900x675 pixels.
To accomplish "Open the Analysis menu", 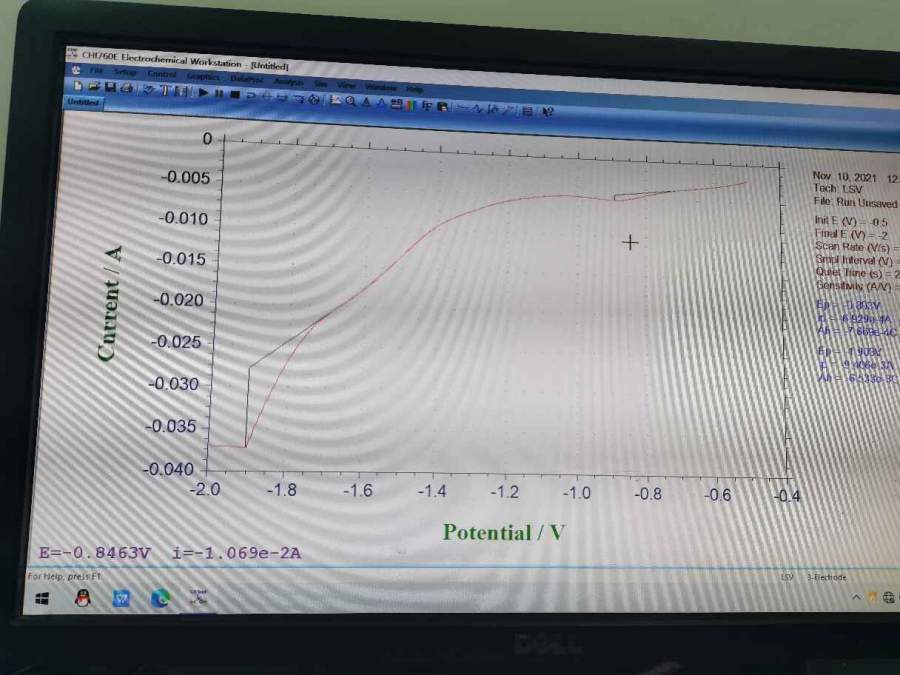I will point(289,80).
